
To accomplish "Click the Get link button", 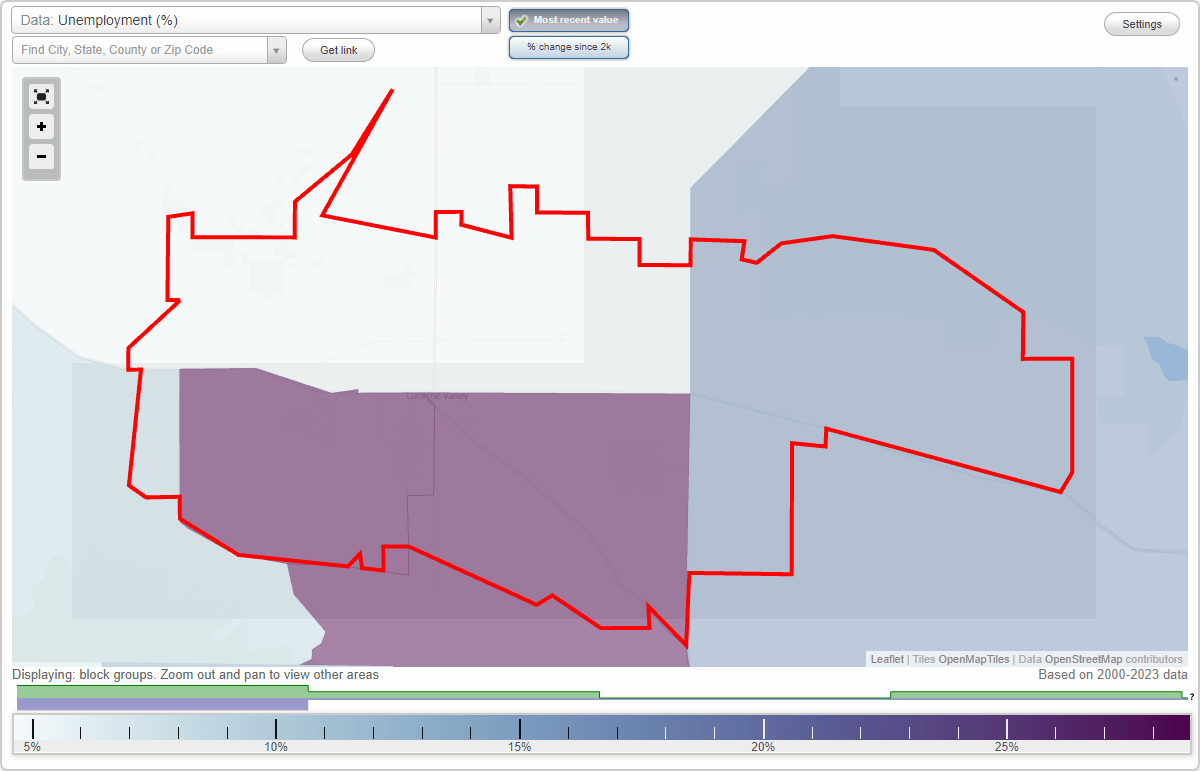I will [x=338, y=50].
